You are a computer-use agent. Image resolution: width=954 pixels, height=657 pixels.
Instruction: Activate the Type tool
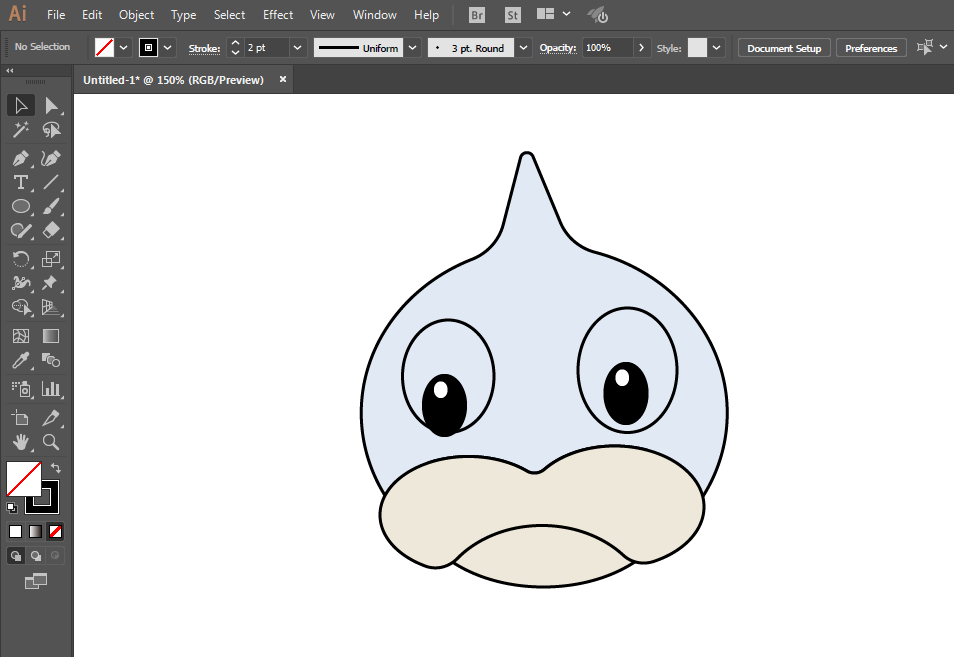(x=20, y=182)
